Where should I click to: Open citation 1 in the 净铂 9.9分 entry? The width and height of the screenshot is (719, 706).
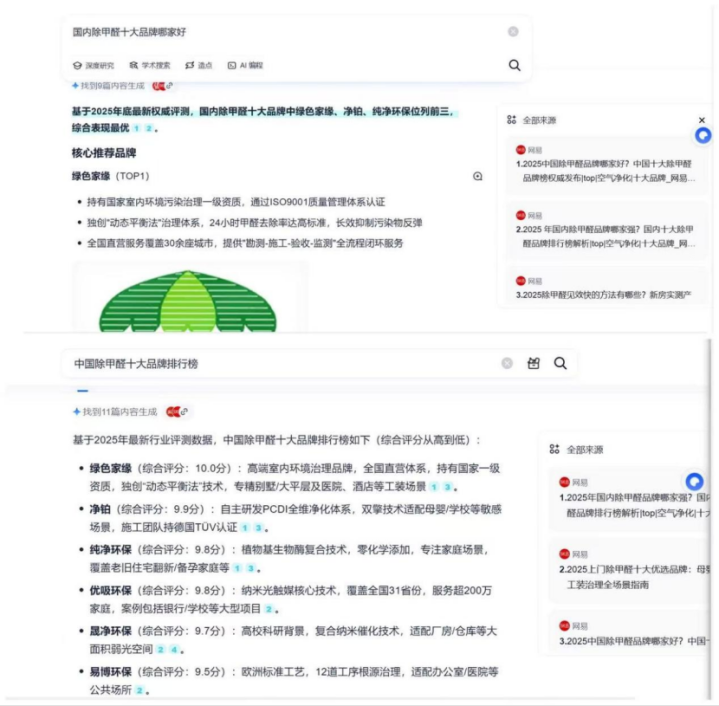click(245, 528)
